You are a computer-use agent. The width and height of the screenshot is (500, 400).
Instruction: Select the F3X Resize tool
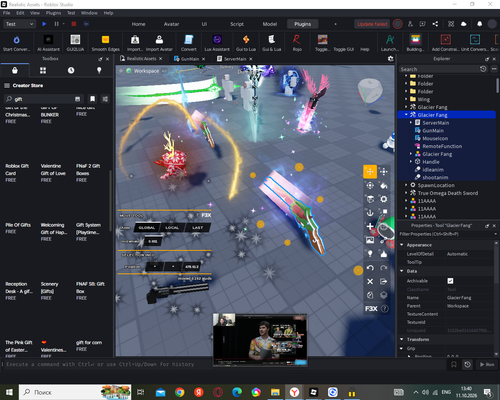[x=384, y=172]
